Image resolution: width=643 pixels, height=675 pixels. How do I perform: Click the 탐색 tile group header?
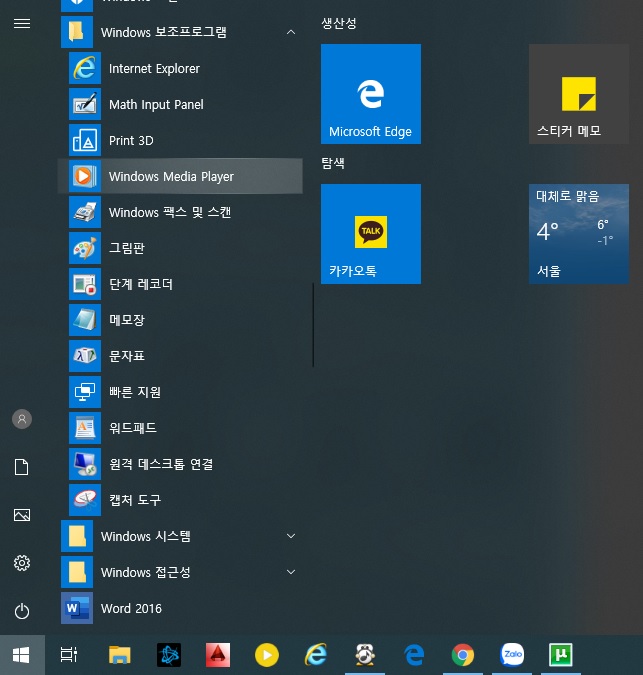(x=333, y=163)
